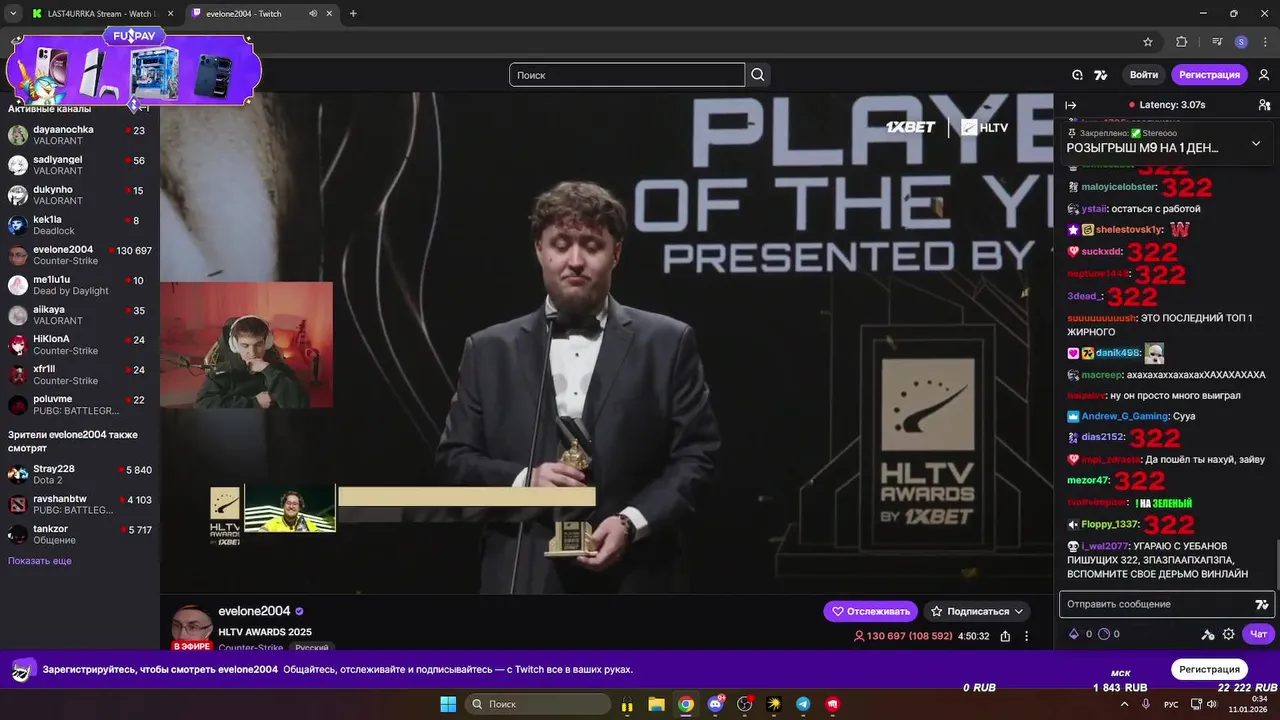Open Google Chrome from the taskbar
This screenshot has width=1280, height=720.
click(686, 704)
